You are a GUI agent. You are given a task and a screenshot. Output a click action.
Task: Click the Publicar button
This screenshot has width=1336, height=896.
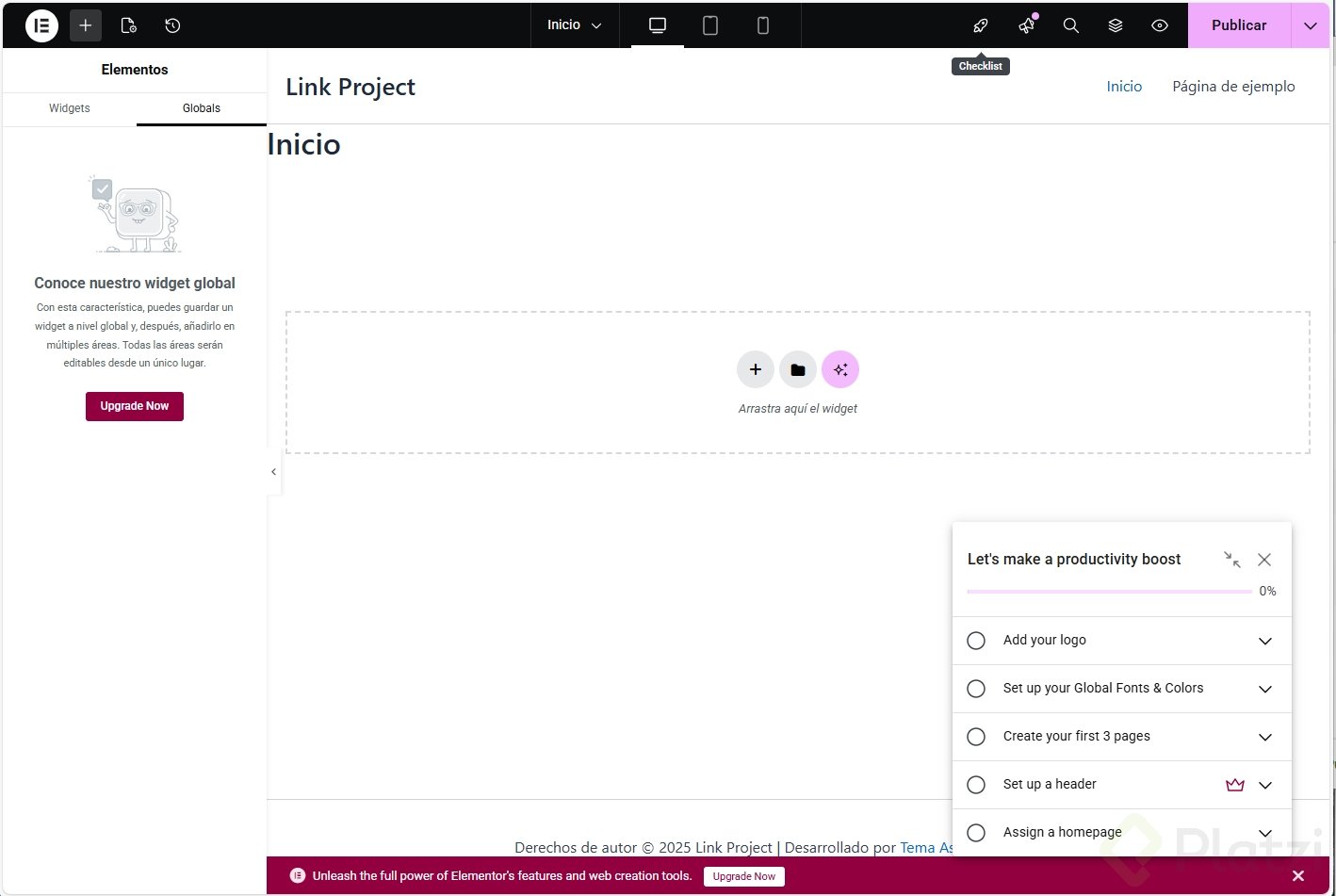[x=1238, y=25]
